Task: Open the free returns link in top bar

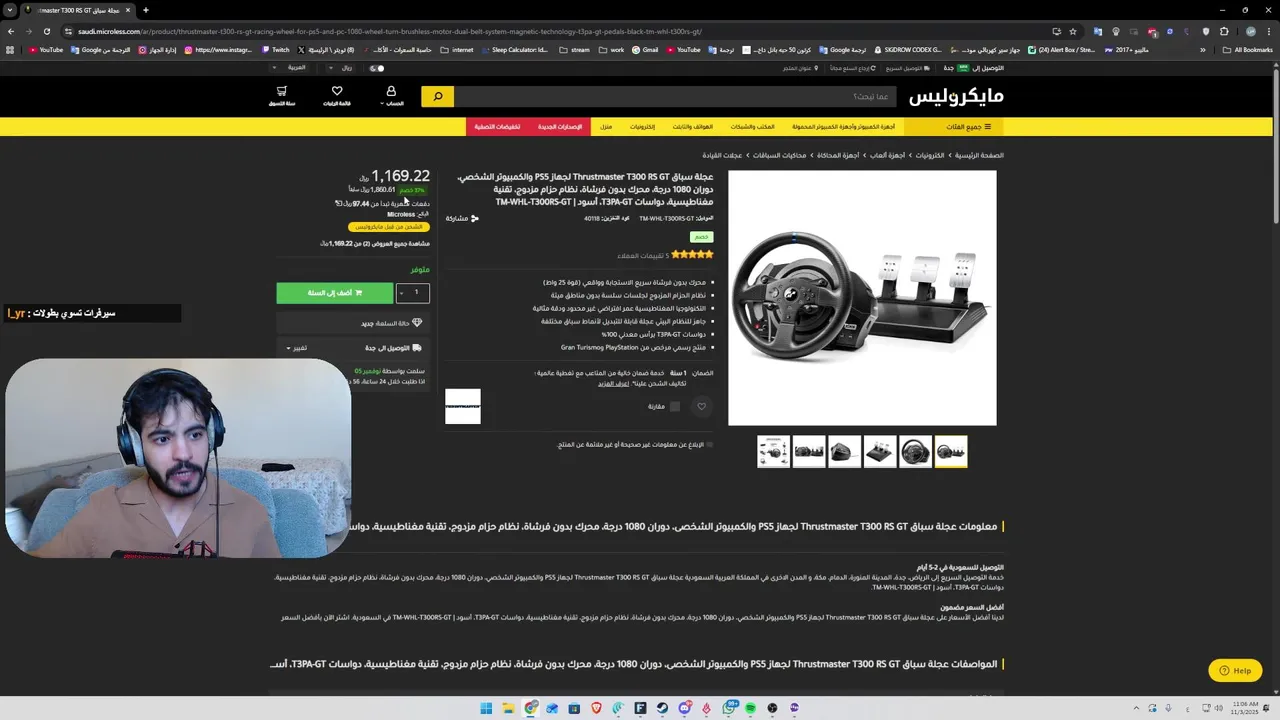Action: [x=853, y=68]
